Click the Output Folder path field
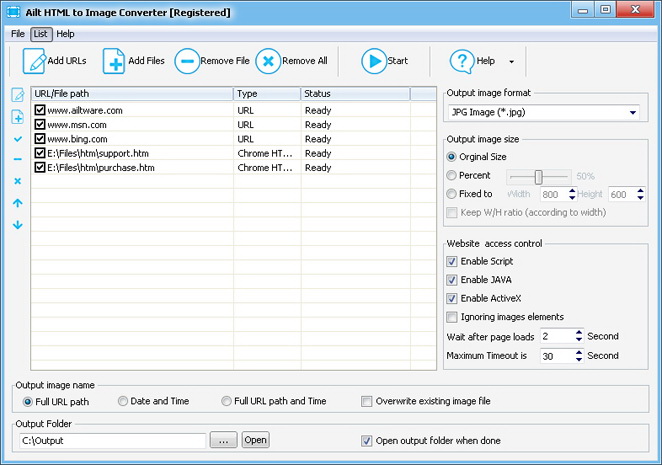The image size is (662, 465). pyautogui.click(x=112, y=440)
